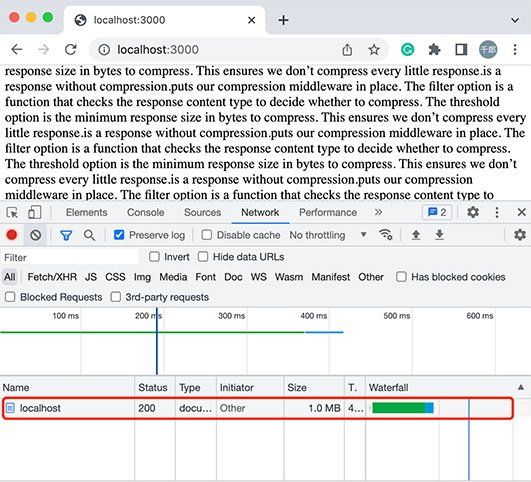This screenshot has height=482, width=531.
Task: Stop recording network log
Action: [x=12, y=235]
